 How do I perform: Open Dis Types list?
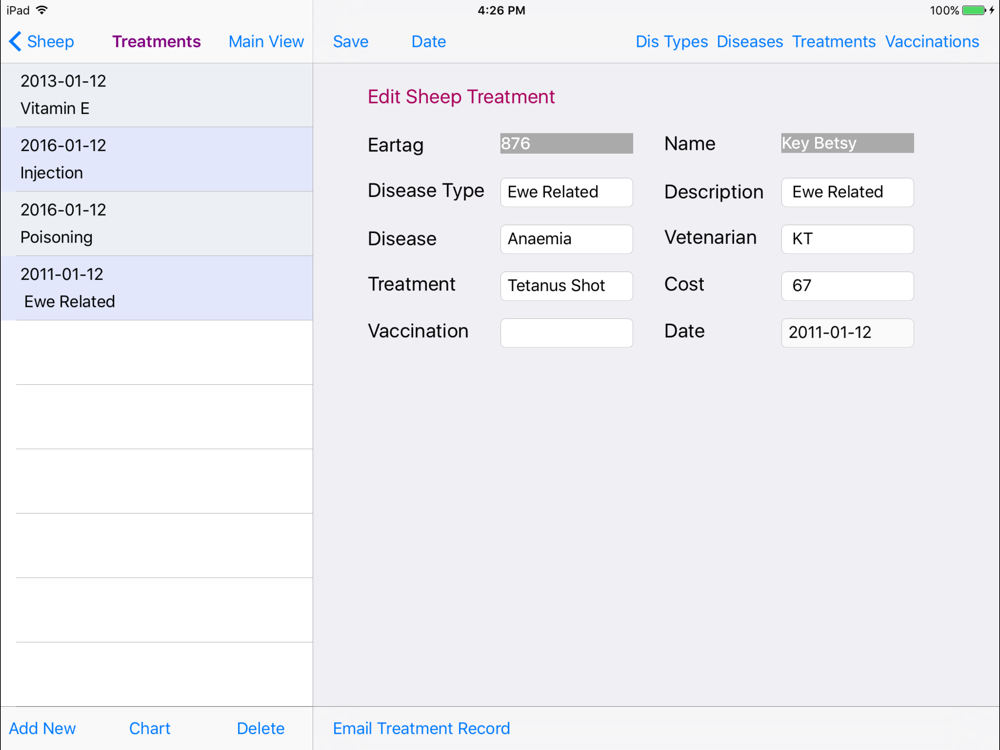tap(672, 41)
